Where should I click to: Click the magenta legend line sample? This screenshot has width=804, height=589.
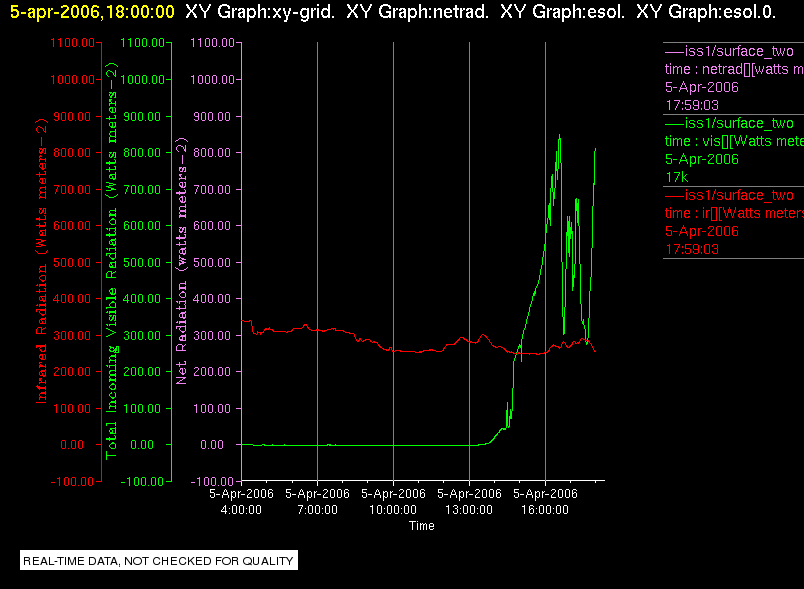[674, 52]
